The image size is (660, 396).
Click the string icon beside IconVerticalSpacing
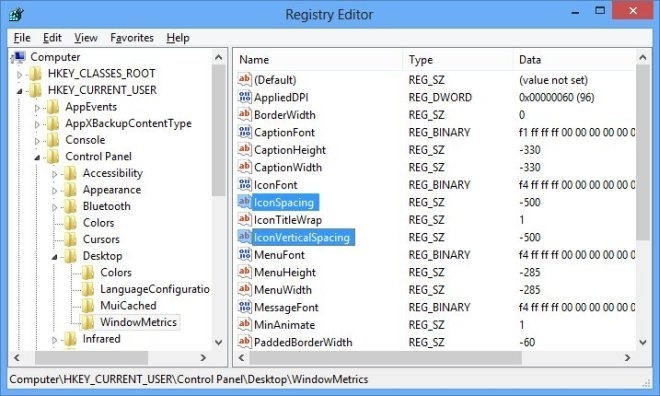pyautogui.click(x=245, y=237)
